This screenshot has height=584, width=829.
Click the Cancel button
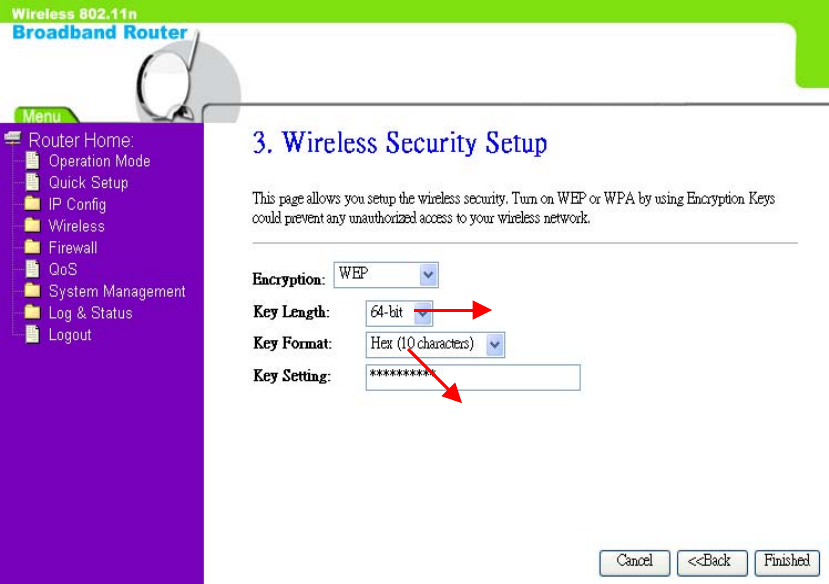[x=634, y=562]
